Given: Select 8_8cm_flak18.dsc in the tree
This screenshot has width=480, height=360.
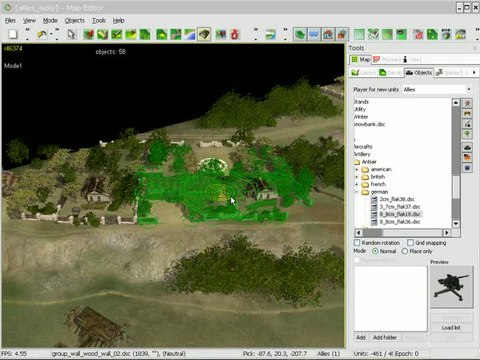Looking at the screenshot, I should 400,214.
